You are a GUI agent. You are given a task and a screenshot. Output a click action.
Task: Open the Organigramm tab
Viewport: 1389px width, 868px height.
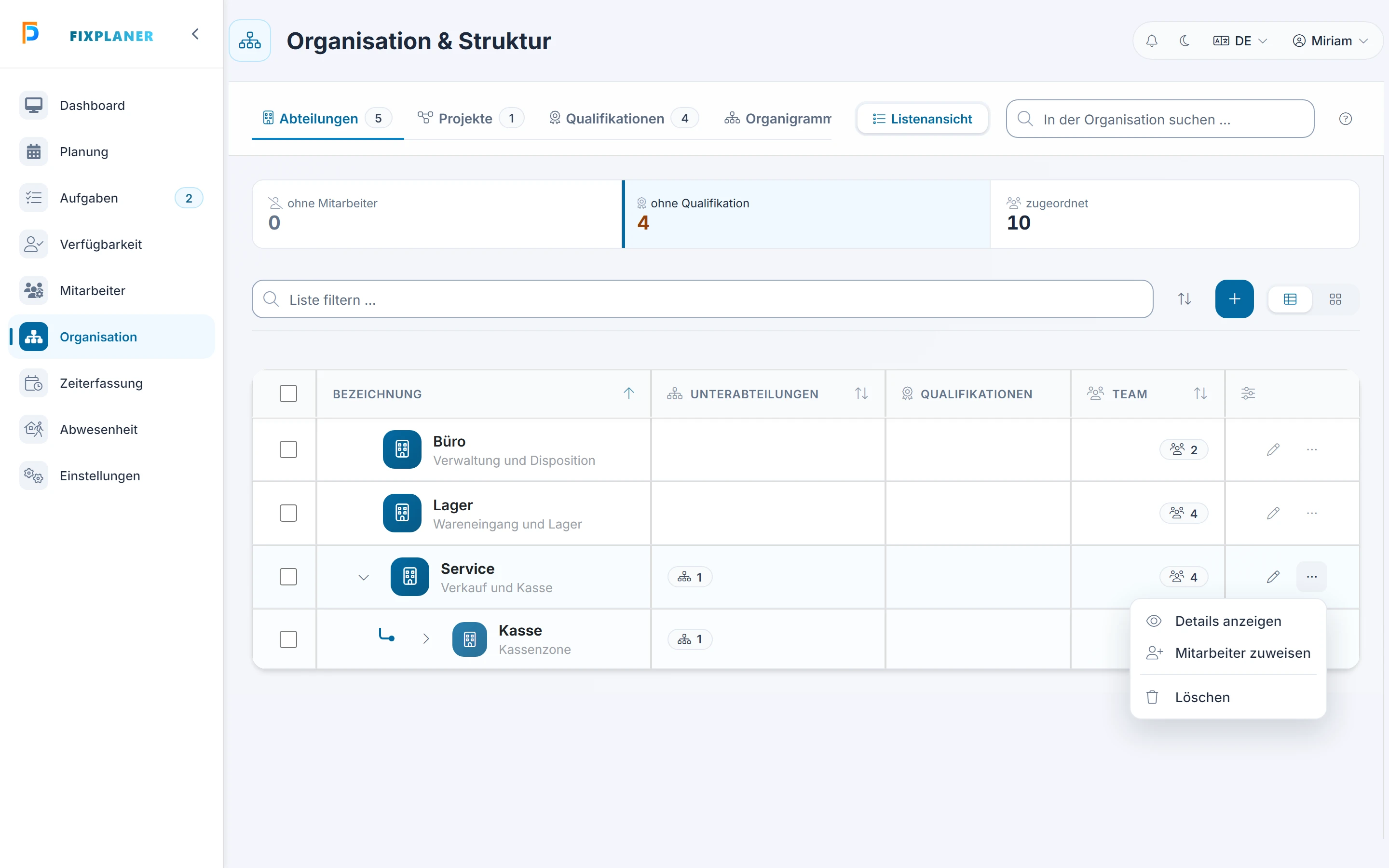pyautogui.click(x=777, y=119)
